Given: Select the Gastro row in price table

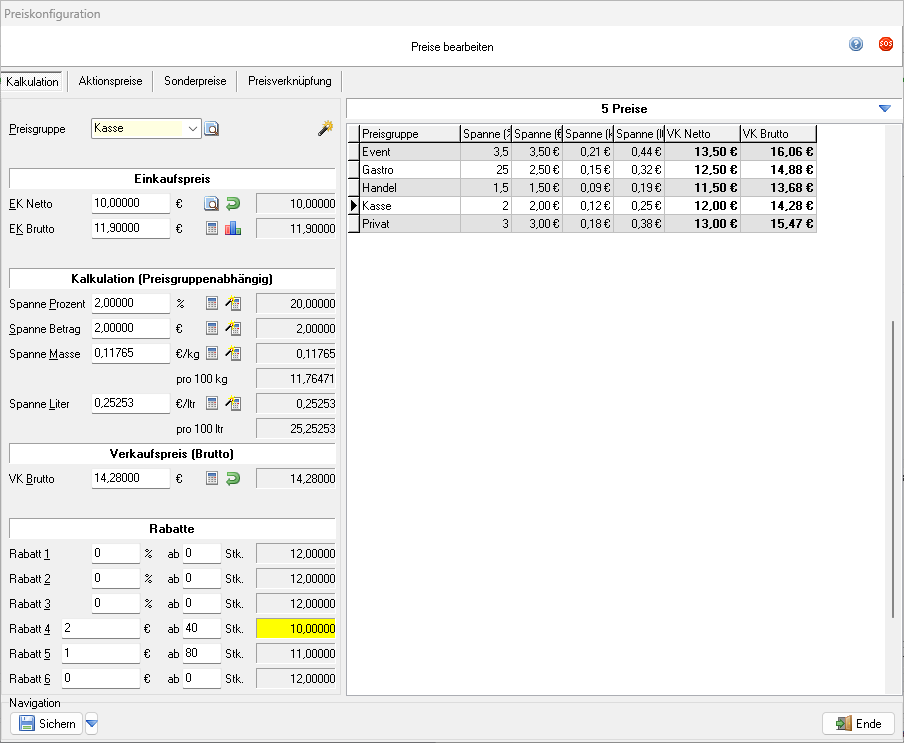Looking at the screenshot, I should pyautogui.click(x=400, y=169).
